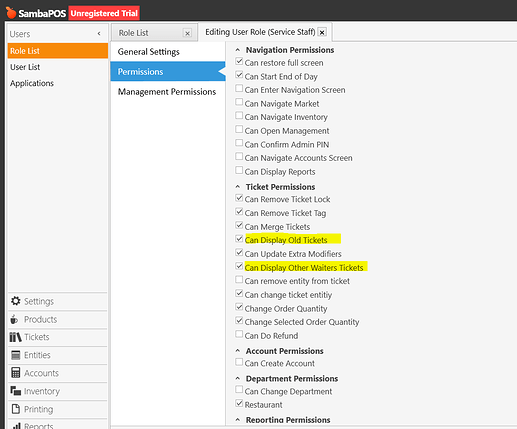Uncheck Can Display Old Tickets
The height and width of the screenshot is (429, 517).
tap(239, 239)
